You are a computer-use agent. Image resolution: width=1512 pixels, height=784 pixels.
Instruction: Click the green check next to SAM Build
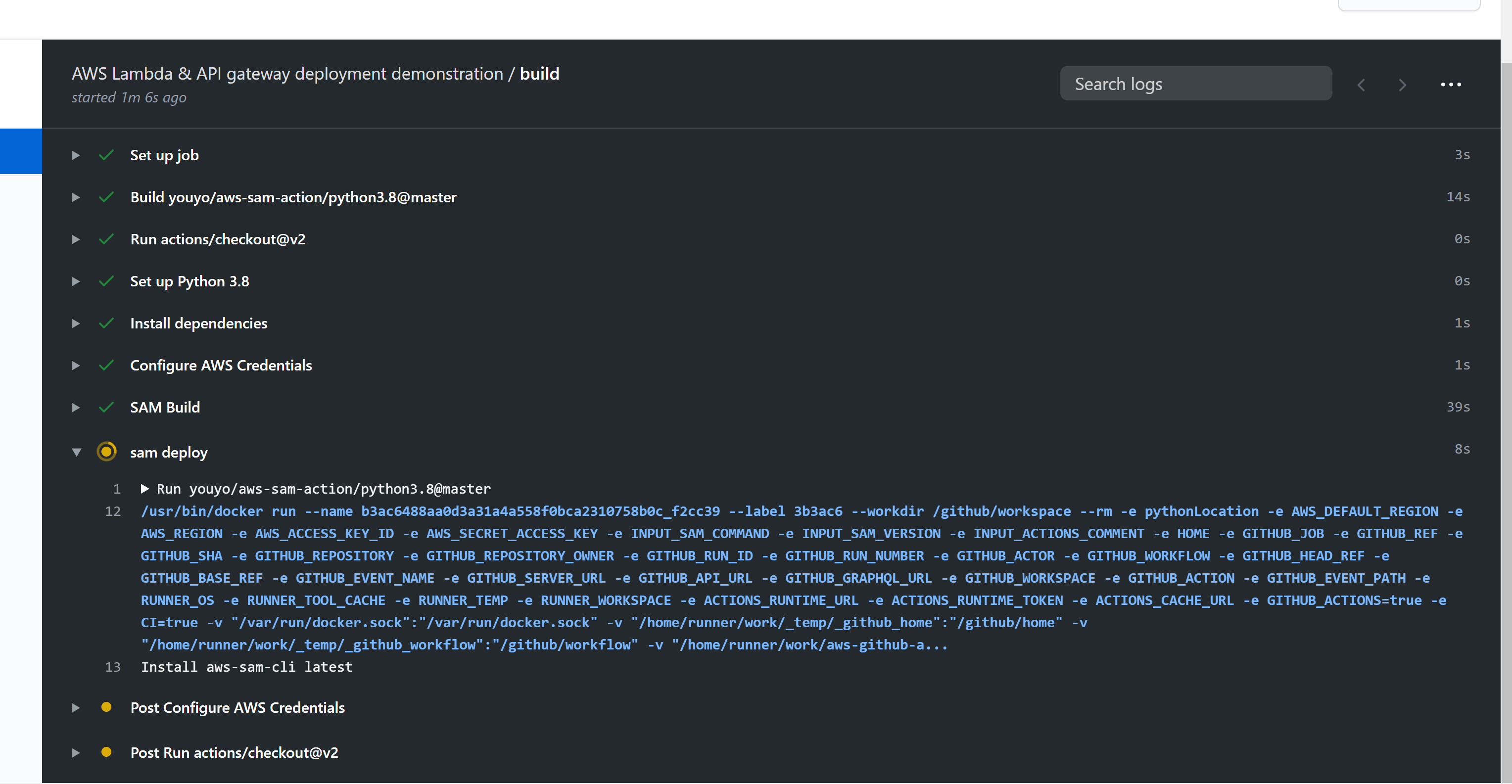106,407
